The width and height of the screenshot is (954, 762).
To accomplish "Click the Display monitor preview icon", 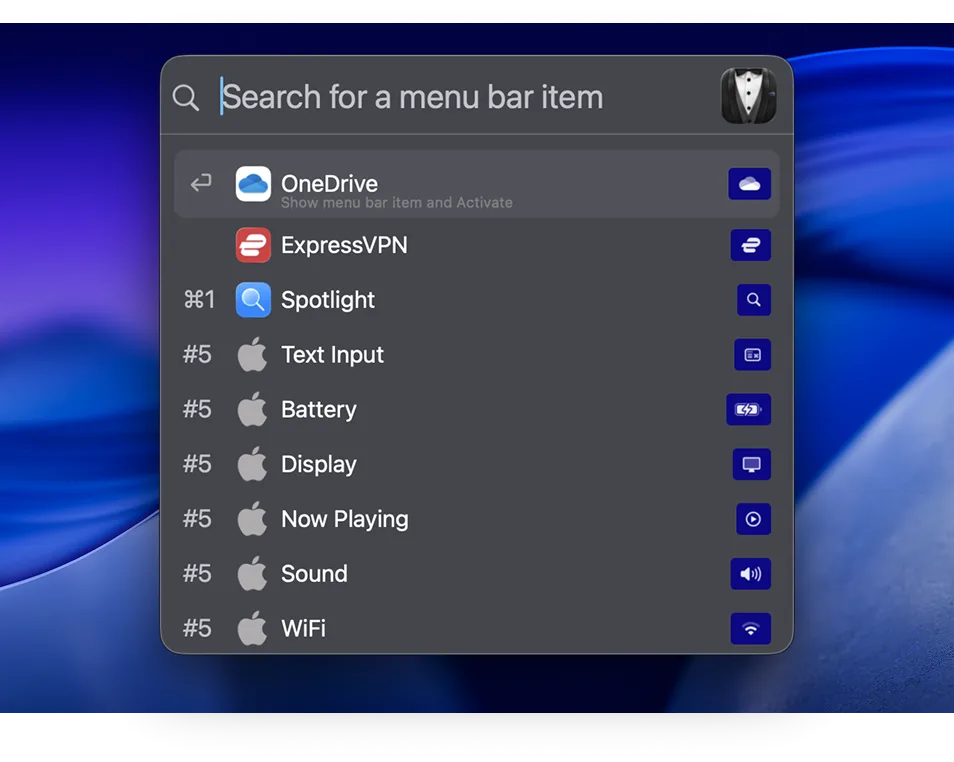I will coord(752,464).
